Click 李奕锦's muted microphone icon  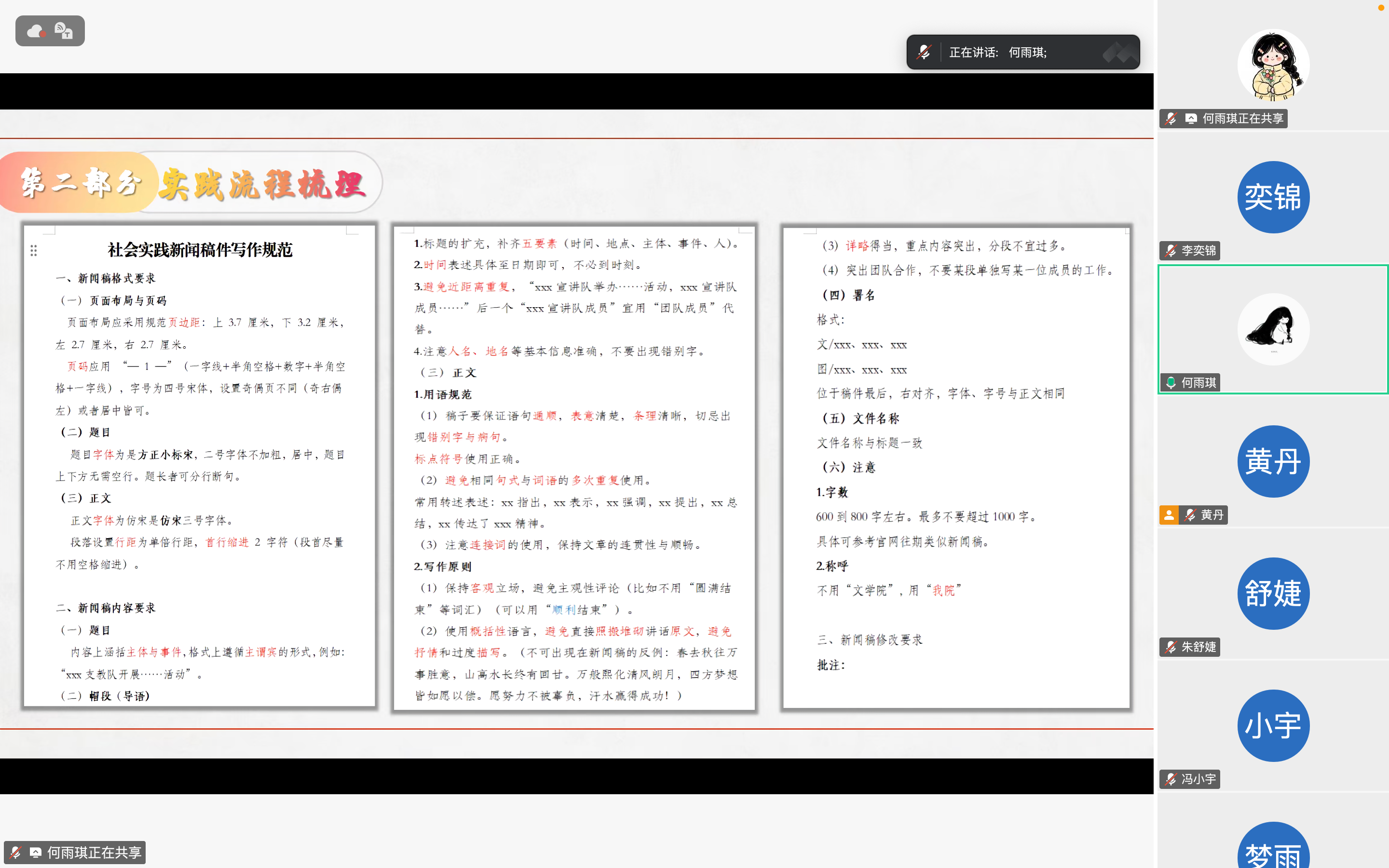coord(1171,251)
